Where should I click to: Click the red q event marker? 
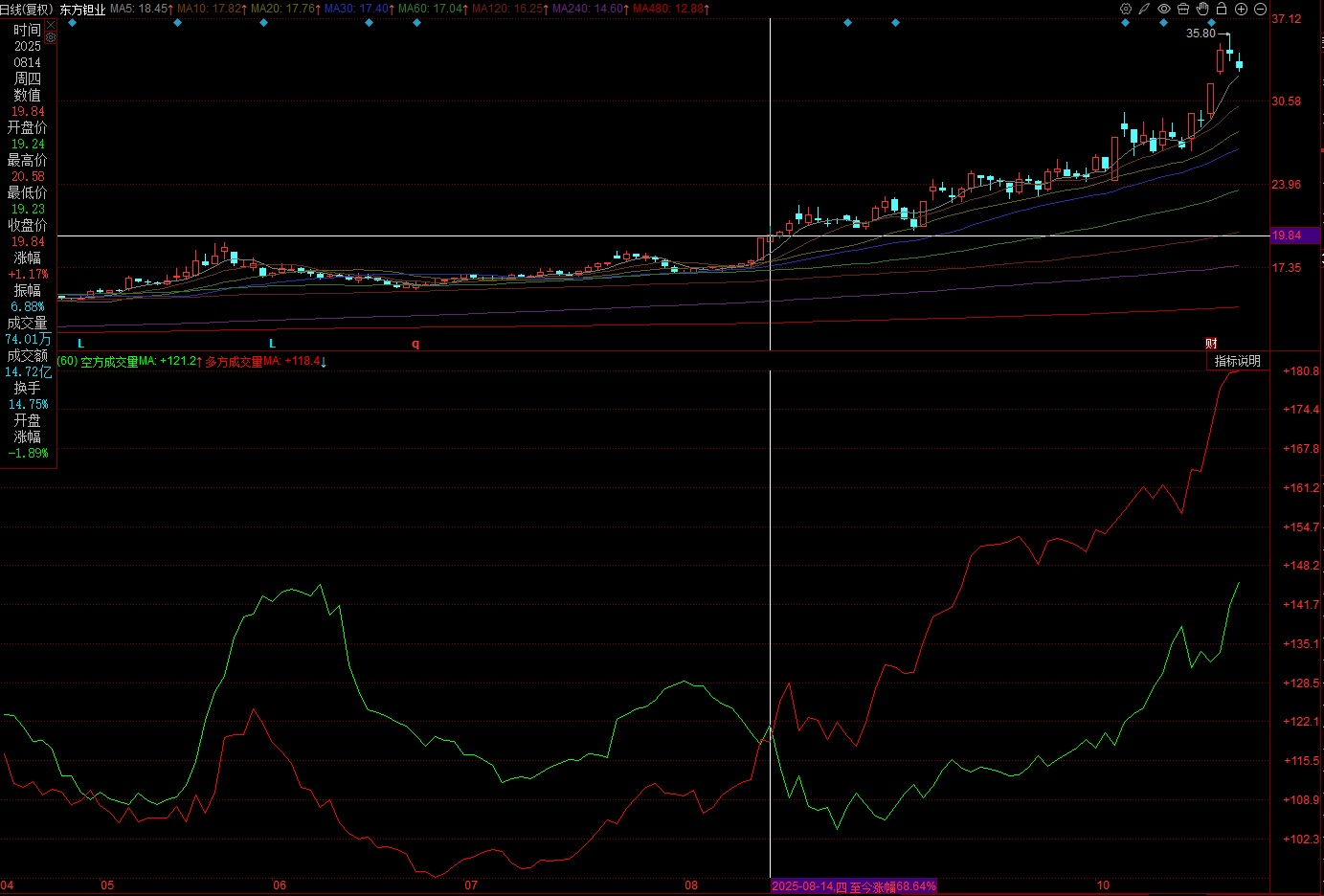[415, 344]
